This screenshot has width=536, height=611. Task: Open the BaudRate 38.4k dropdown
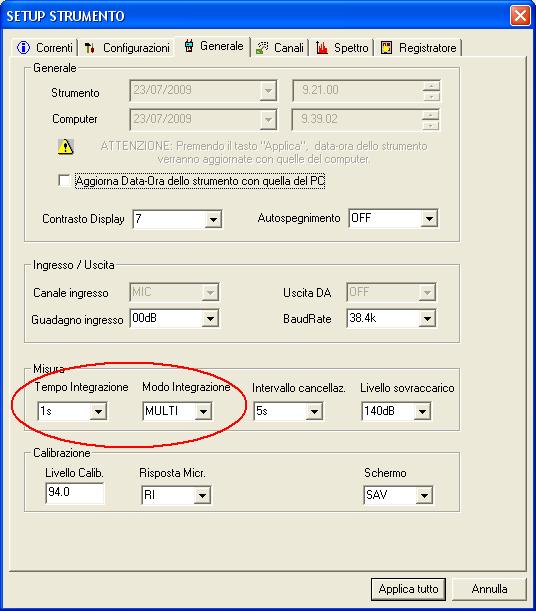(x=427, y=319)
